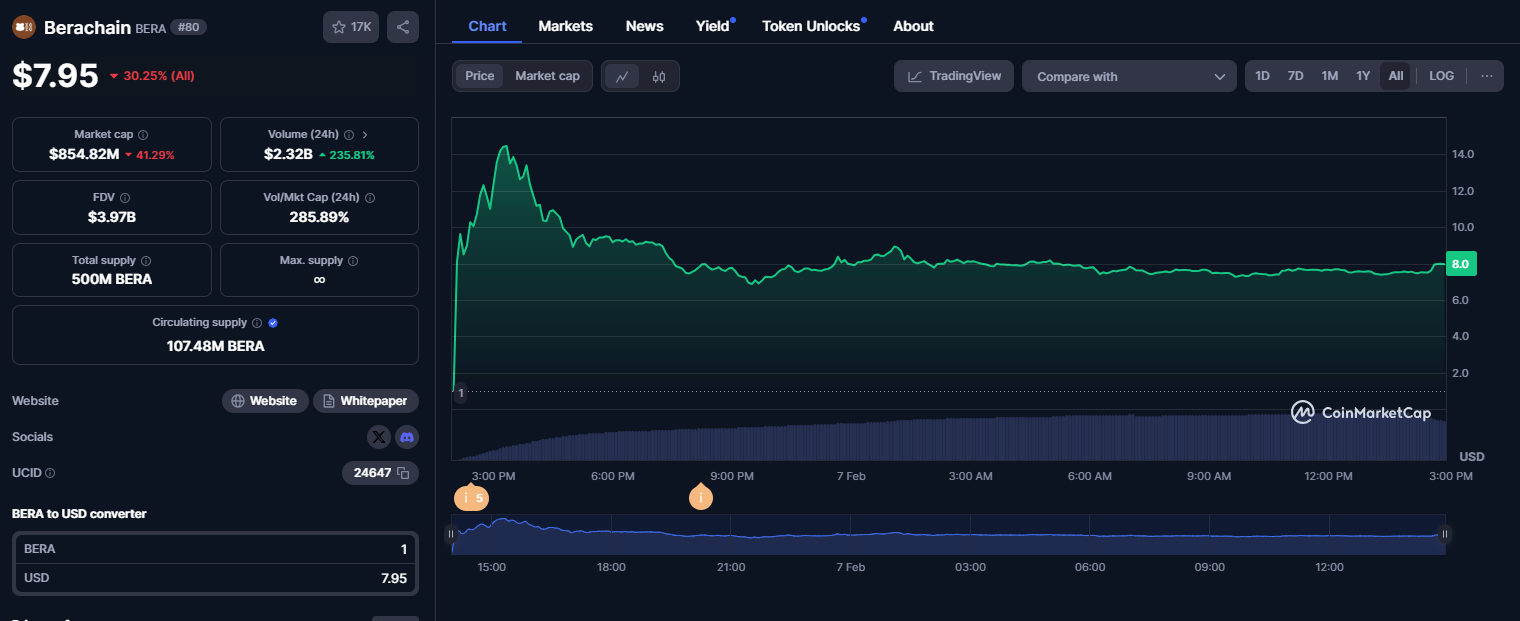
Task: Select the 1D time range
Action: pos(1263,76)
